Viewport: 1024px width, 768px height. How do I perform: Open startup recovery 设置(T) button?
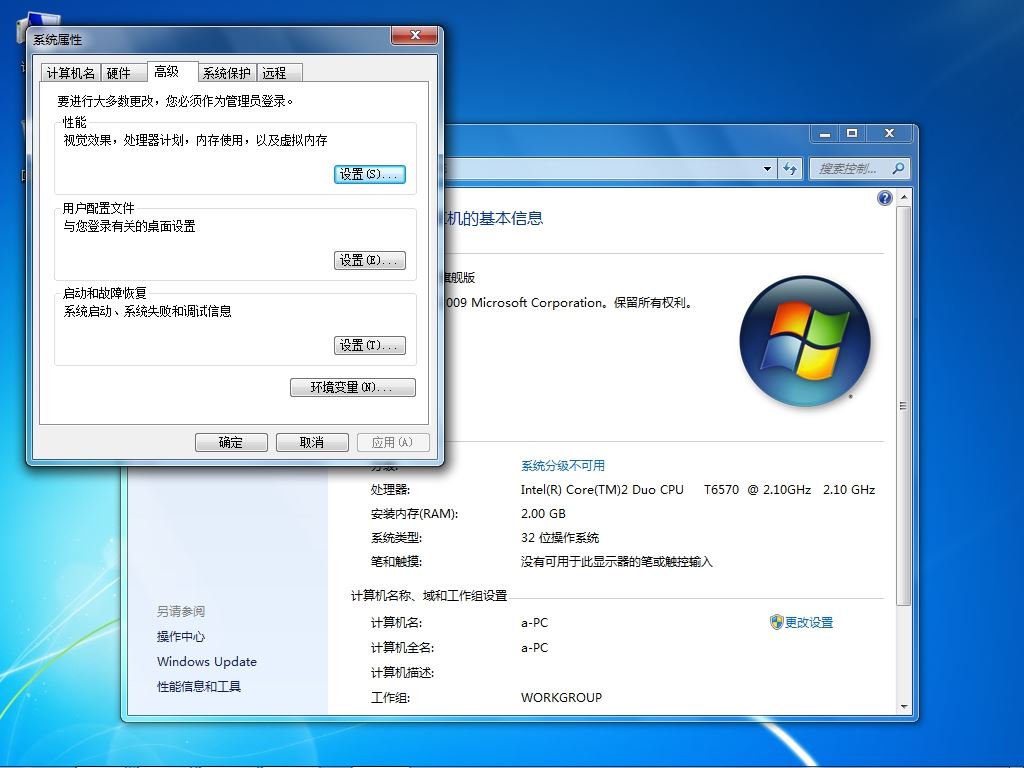point(370,345)
